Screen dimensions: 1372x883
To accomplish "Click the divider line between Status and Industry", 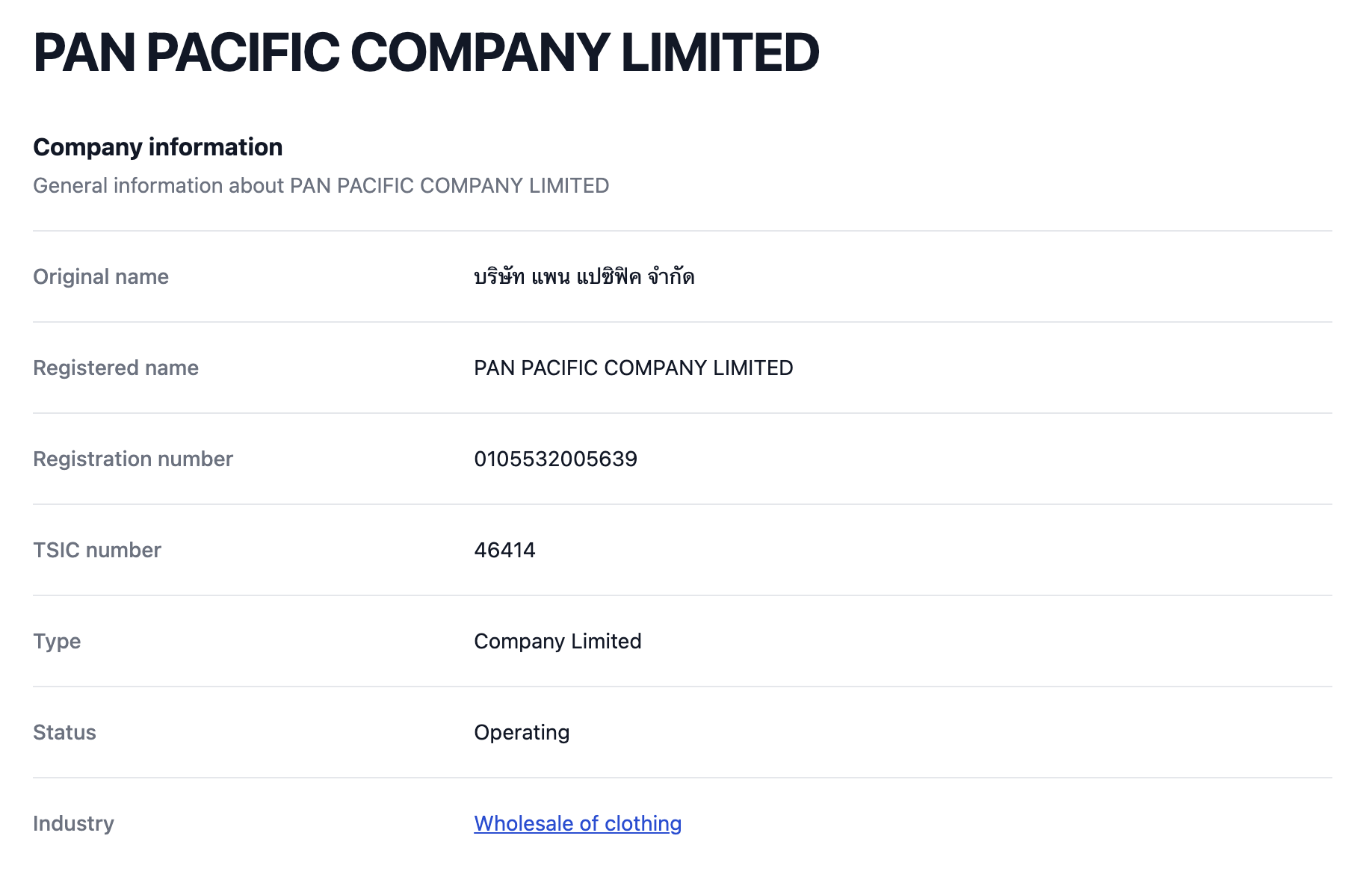I will coord(682,778).
